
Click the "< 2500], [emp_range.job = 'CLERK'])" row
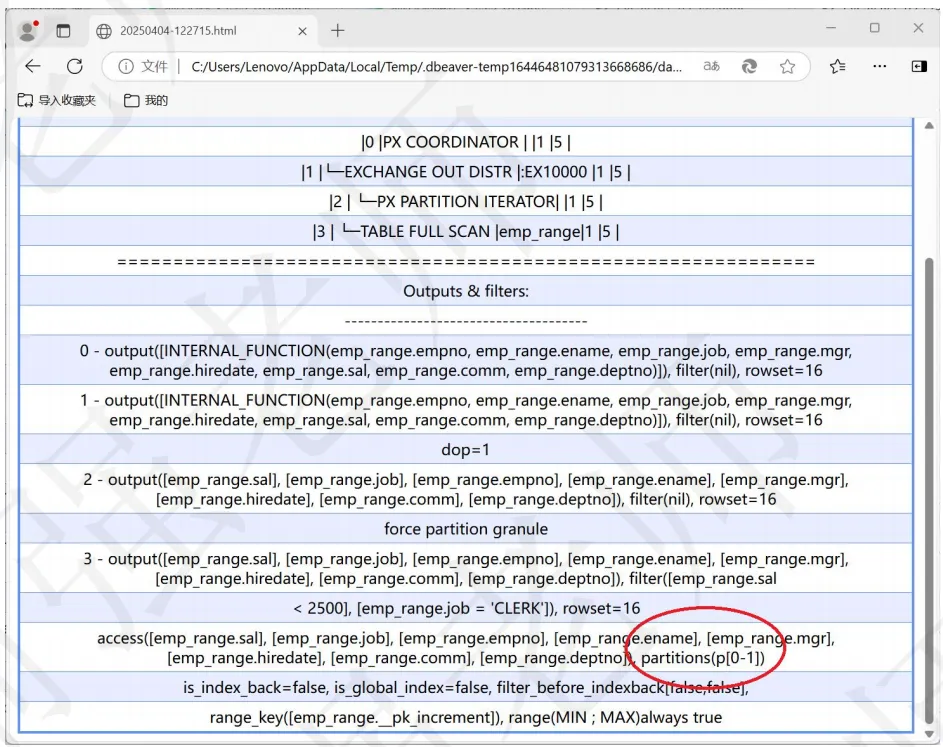tap(465, 608)
